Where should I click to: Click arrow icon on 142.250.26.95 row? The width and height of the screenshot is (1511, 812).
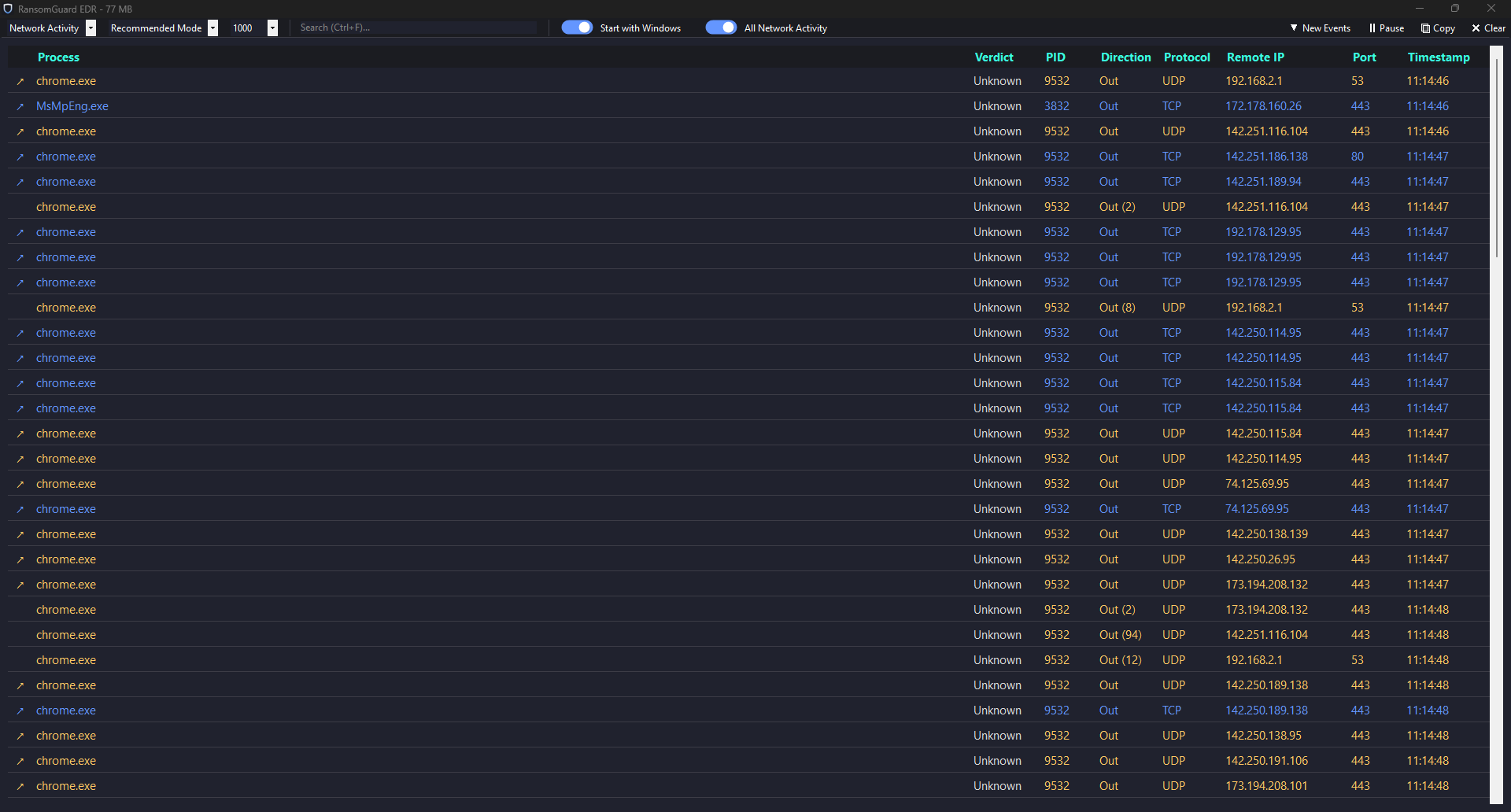20,559
